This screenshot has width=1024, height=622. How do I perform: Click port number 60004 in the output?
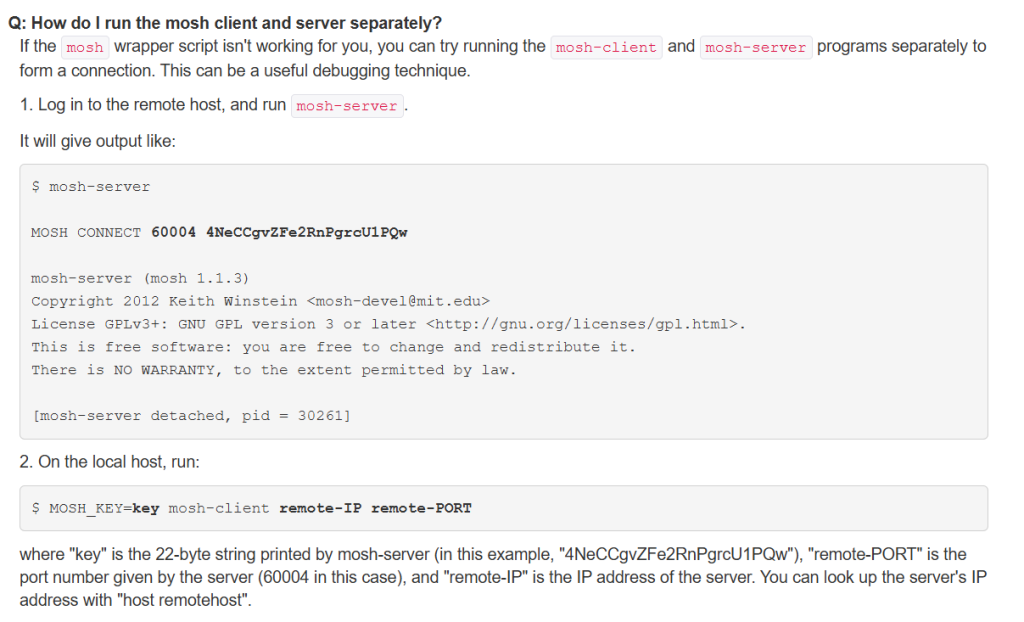pyautogui.click(x=174, y=233)
